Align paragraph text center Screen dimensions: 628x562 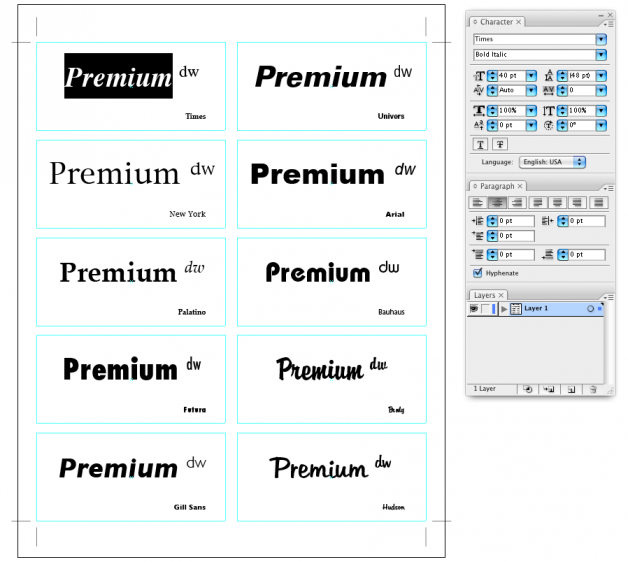click(497, 202)
